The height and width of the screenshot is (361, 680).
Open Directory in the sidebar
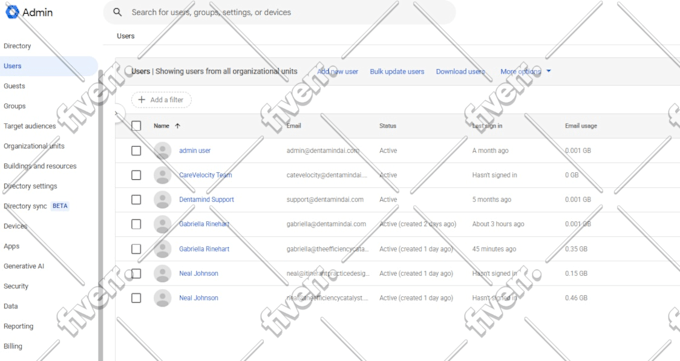click(x=17, y=46)
